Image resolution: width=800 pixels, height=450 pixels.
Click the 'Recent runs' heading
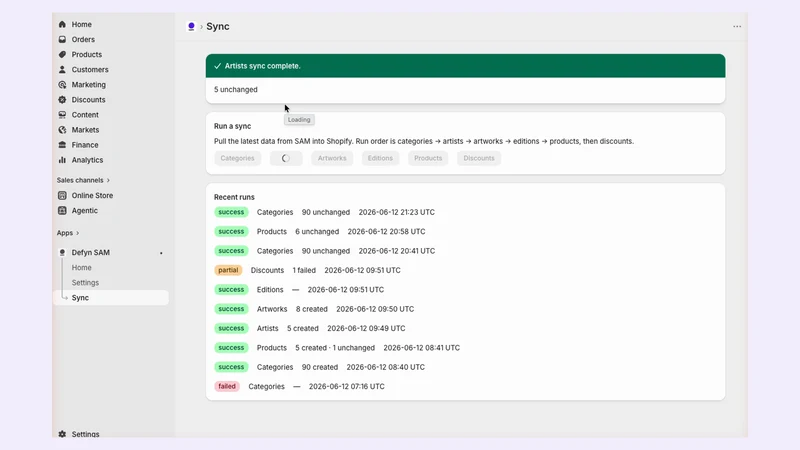pos(234,197)
